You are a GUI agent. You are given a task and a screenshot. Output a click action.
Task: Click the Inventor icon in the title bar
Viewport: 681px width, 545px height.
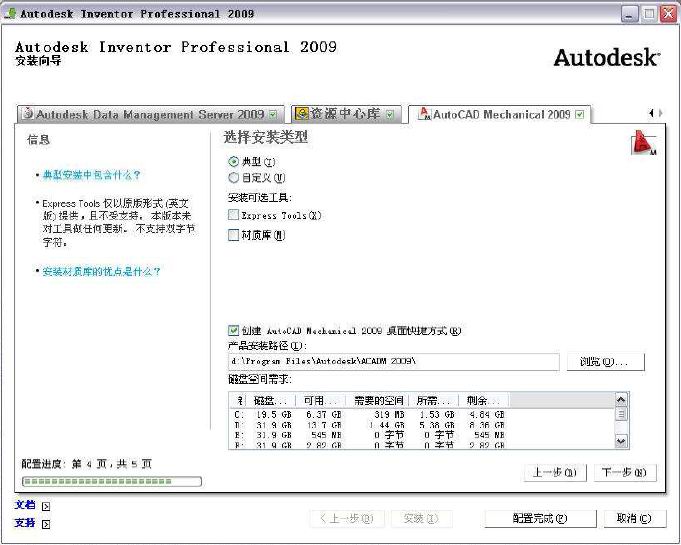point(10,13)
